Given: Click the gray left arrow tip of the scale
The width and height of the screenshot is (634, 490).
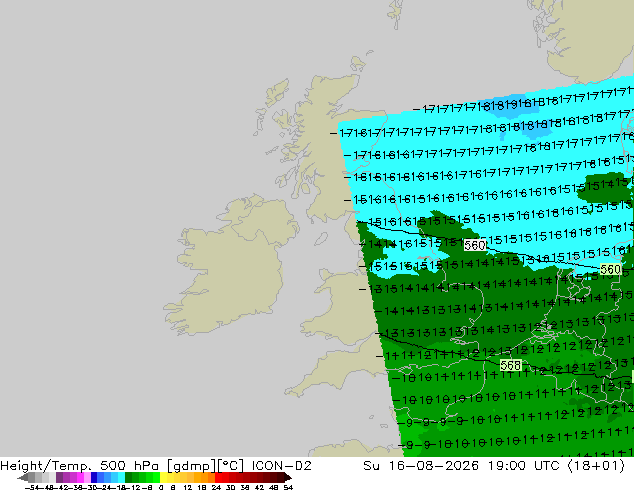Looking at the screenshot, I should click(22, 478).
